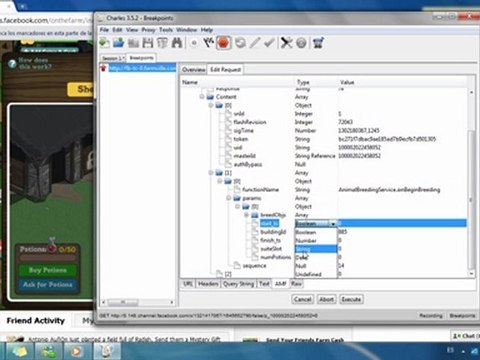Switch to the URL bottom tab
The height and width of the screenshot is (360, 480).
(188, 284)
